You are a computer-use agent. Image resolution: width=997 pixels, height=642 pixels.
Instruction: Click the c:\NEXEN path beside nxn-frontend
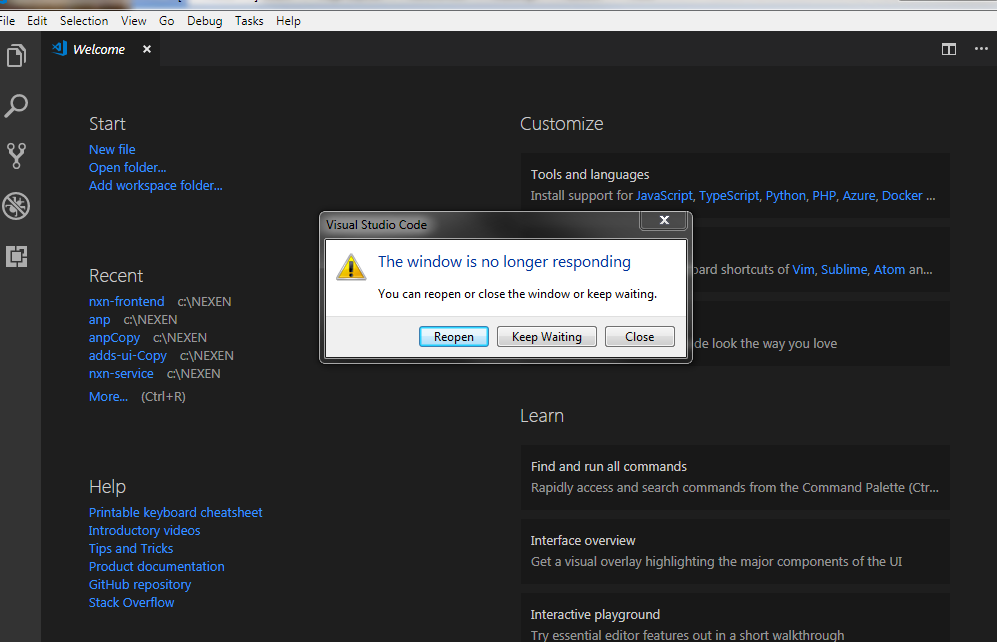204,301
